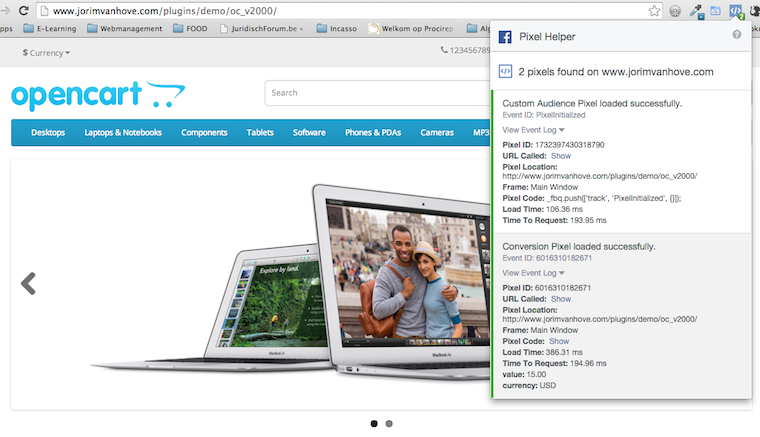Open the Components menu

point(204,132)
